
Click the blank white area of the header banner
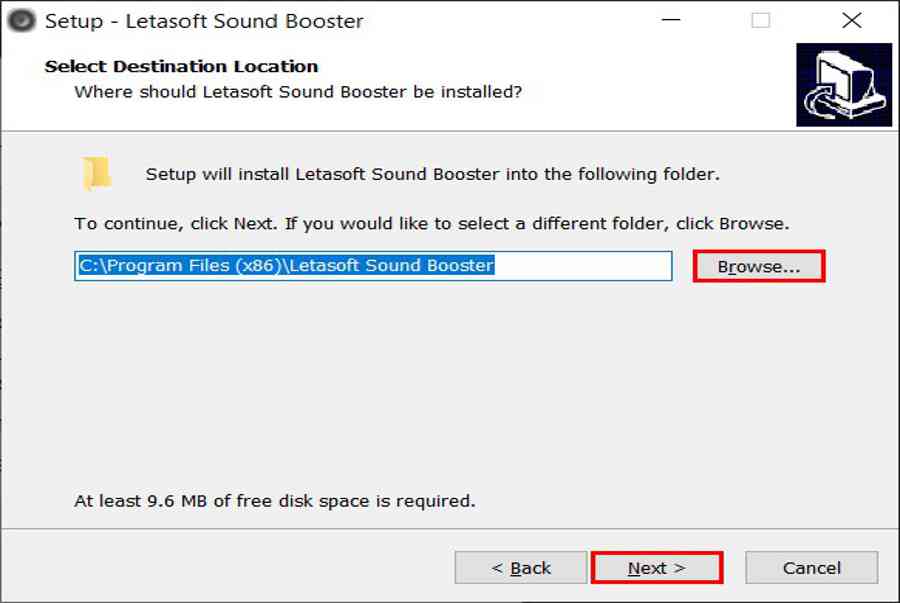pos(650,85)
